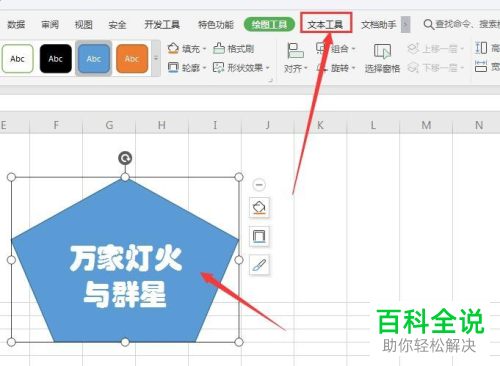Open the 填充 fill dropdown arrow
The height and width of the screenshot is (366, 500).
pyautogui.click(x=205, y=49)
